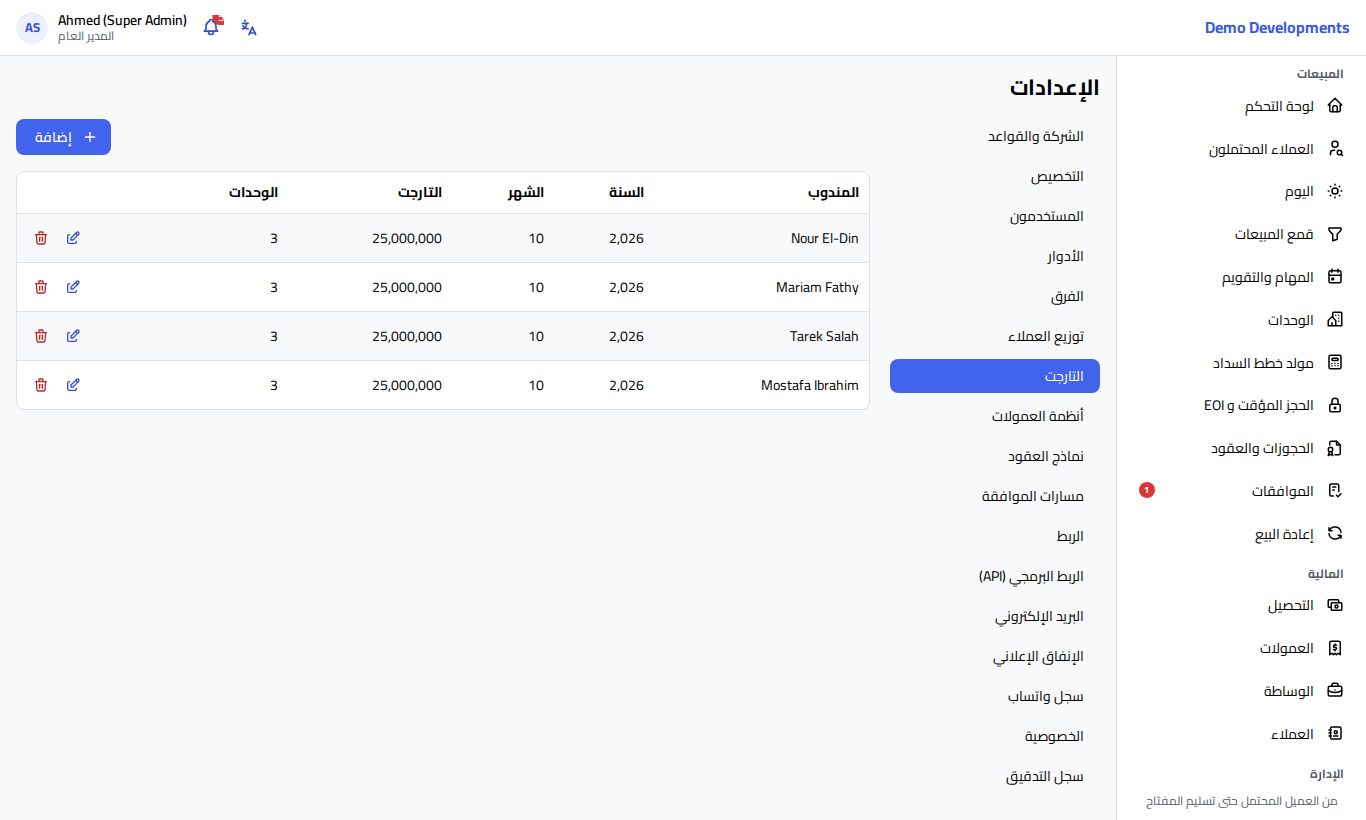Image resolution: width=1366 pixels, height=820 pixels.
Task: Click the dashboard home icon
Action: 1334,106
